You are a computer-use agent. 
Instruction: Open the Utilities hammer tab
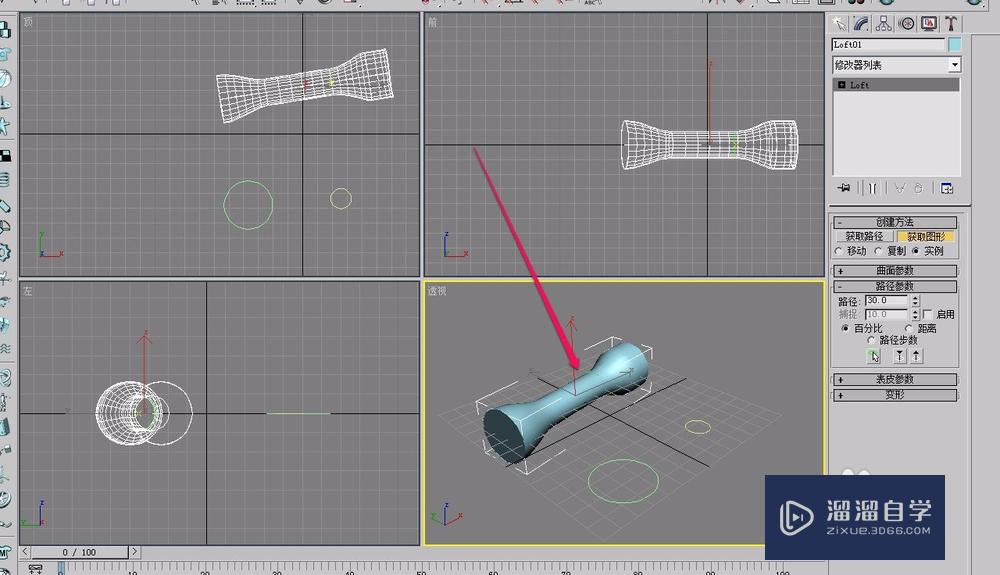pos(951,24)
